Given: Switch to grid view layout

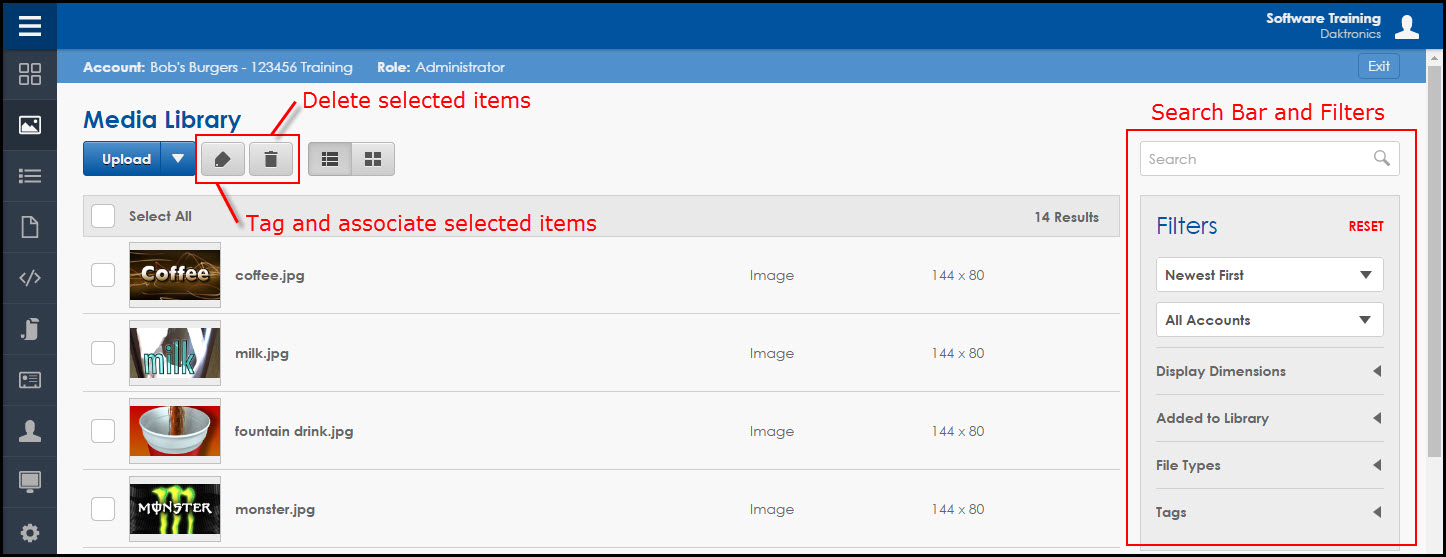Looking at the screenshot, I should click(x=373, y=159).
